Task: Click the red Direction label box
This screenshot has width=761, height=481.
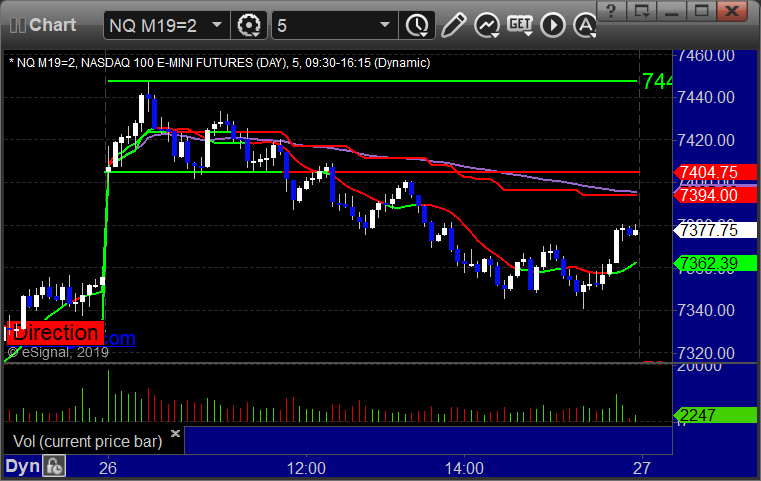Action: tap(55, 333)
